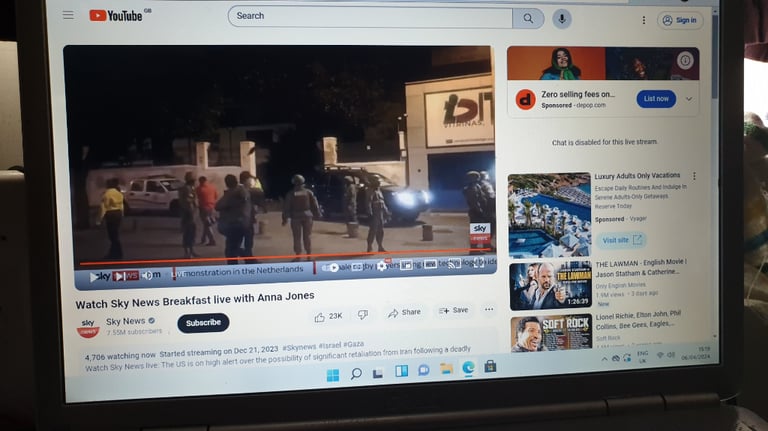The height and width of the screenshot is (431, 768).
Task: Click the #Israel hashtag
Action: click(330, 345)
